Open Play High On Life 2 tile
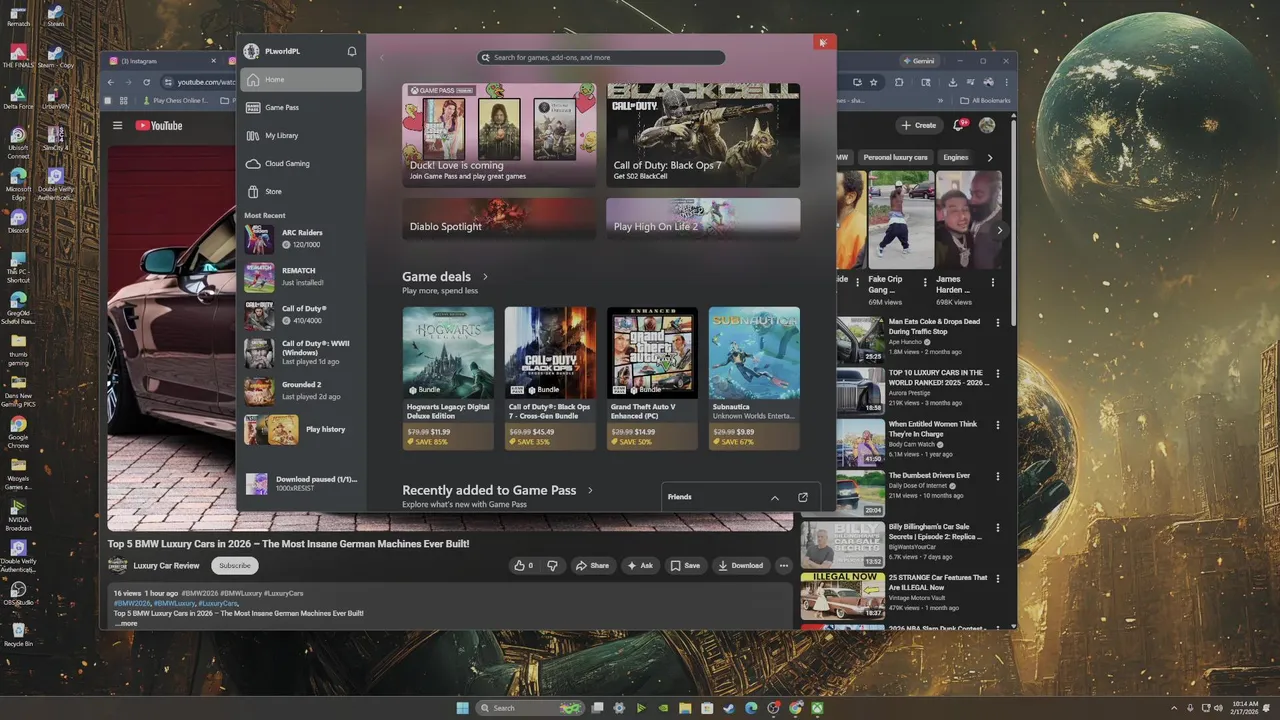The width and height of the screenshot is (1280, 720). pos(703,218)
